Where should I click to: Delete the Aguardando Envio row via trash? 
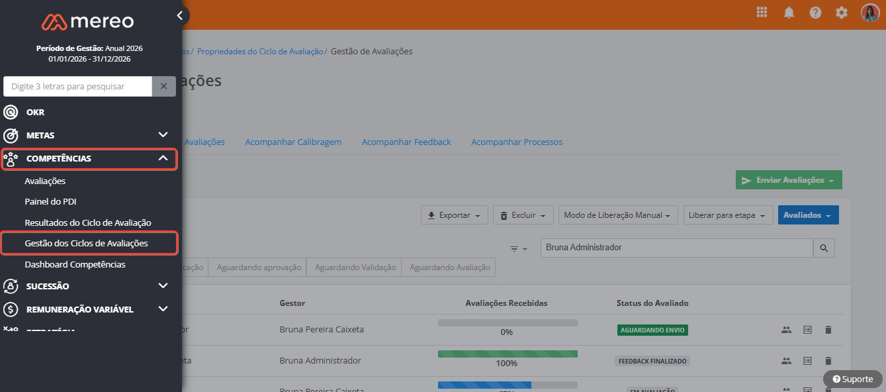coord(828,330)
